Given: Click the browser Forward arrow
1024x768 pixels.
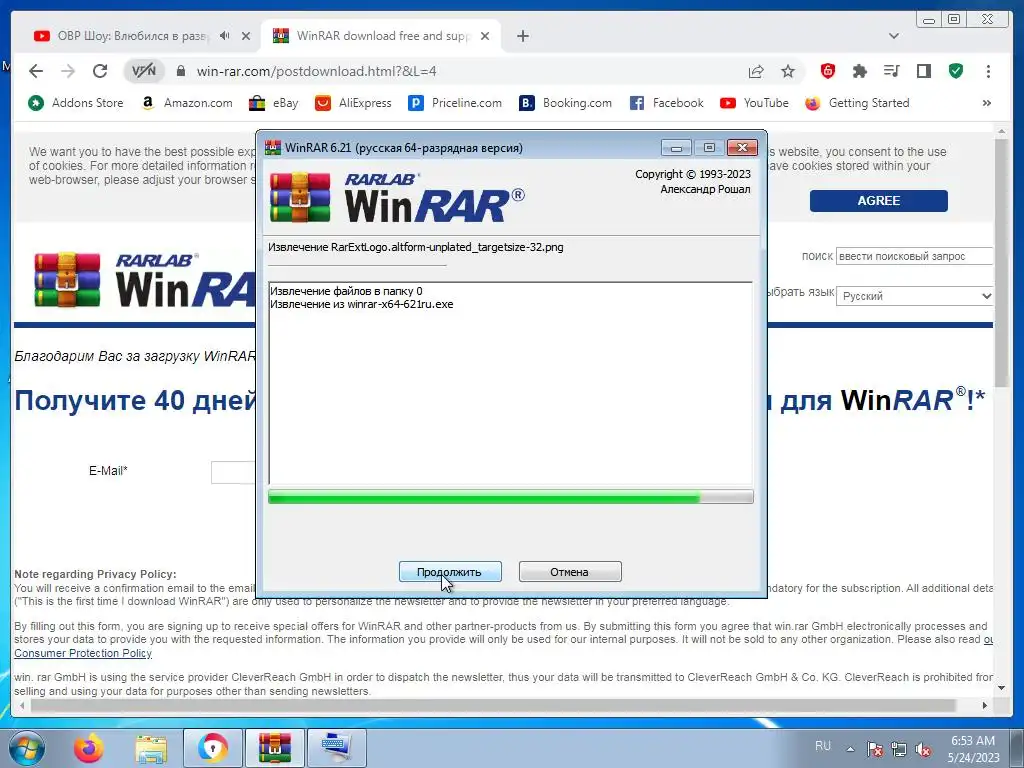Looking at the screenshot, I should click(68, 71).
